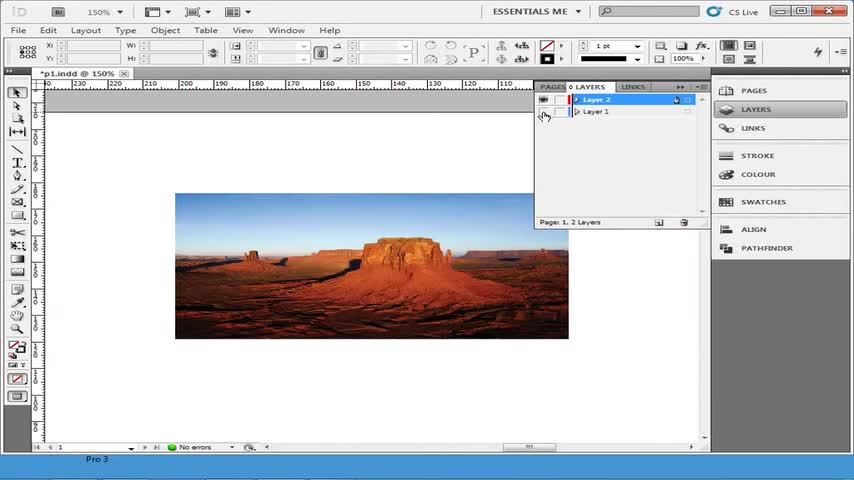
Task: Expand the Layer 1 disclosure triangle
Action: pyautogui.click(x=577, y=112)
